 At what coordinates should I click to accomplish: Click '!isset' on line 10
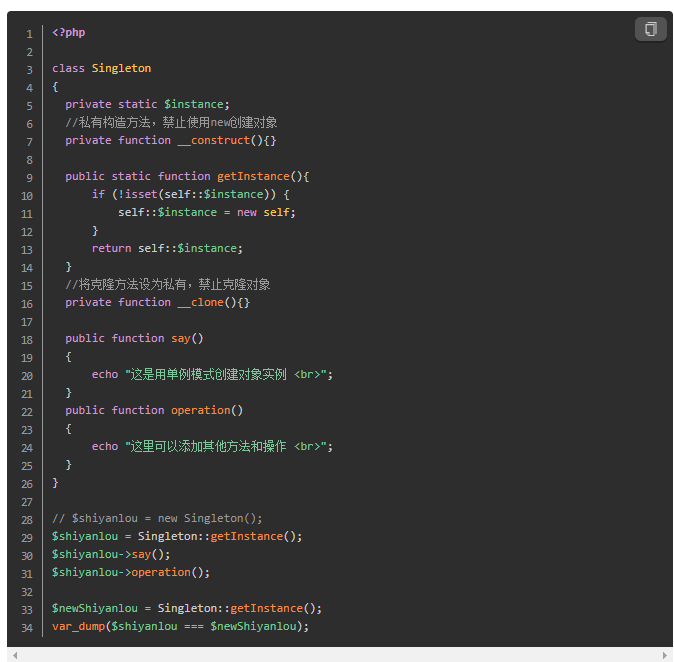(x=138, y=194)
